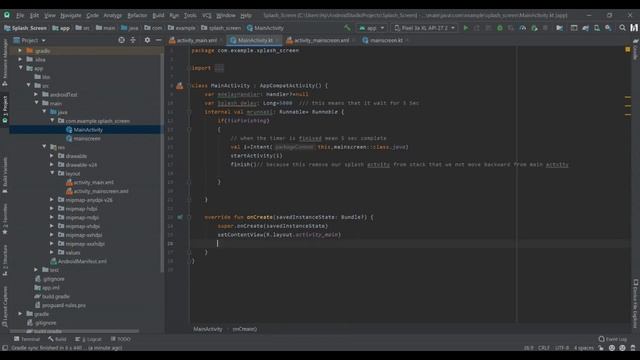
Task: Click the Project panel horizontal scrollbar
Action: pos(74,331)
